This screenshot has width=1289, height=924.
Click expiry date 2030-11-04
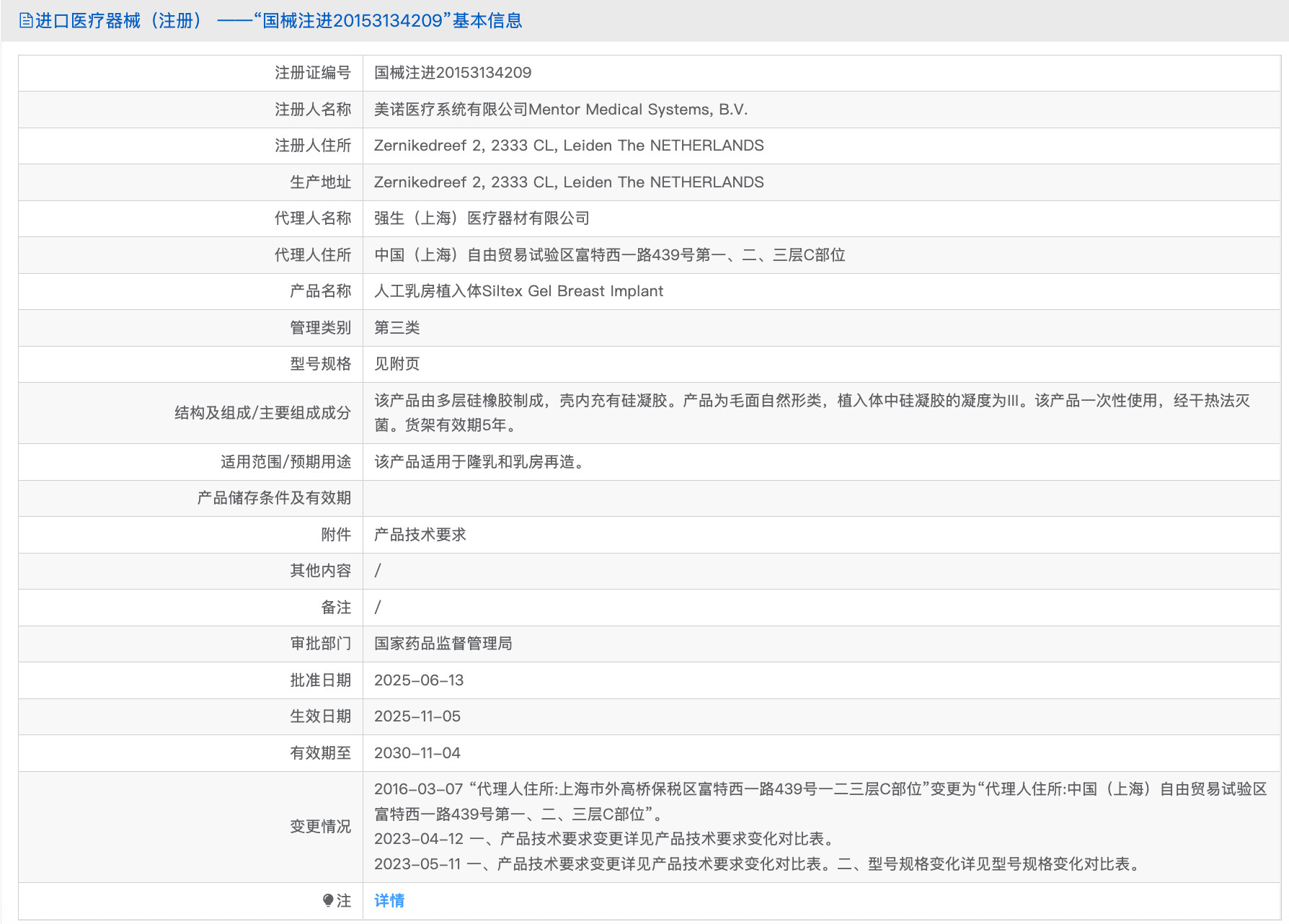point(417,753)
